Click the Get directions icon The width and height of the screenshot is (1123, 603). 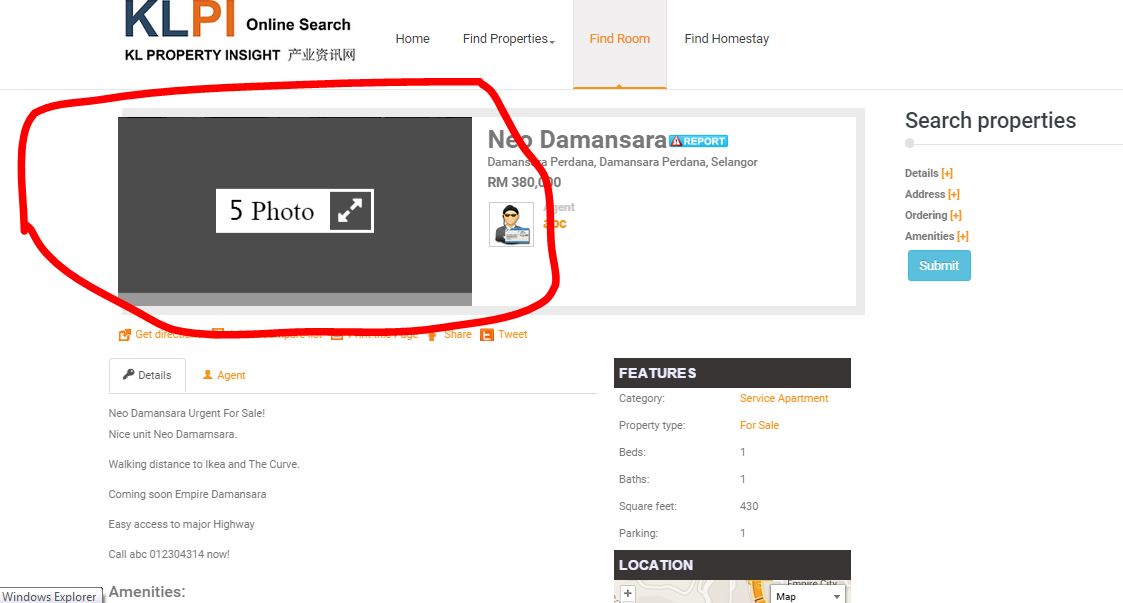(125, 335)
